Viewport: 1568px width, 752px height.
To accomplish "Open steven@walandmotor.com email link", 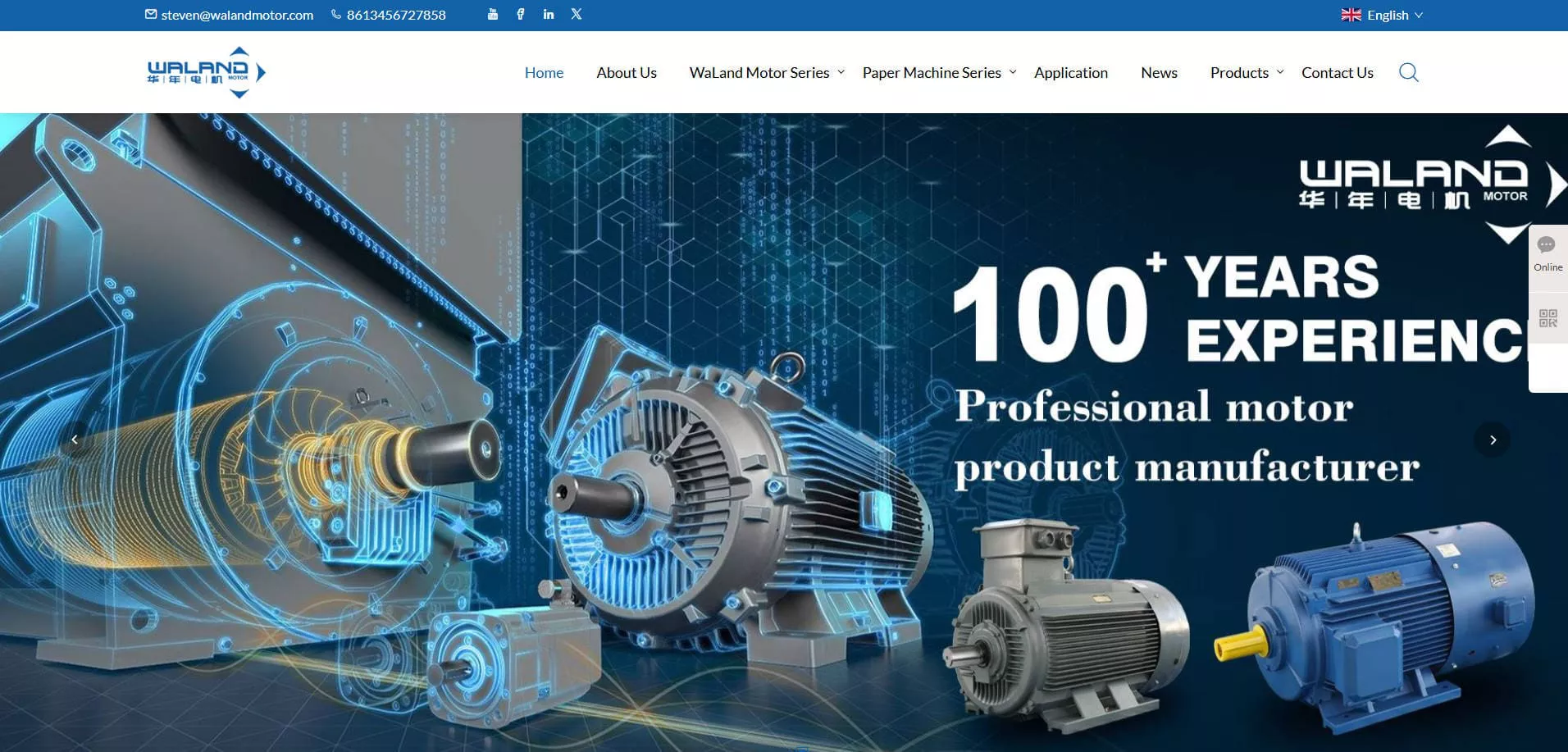I will pos(237,15).
